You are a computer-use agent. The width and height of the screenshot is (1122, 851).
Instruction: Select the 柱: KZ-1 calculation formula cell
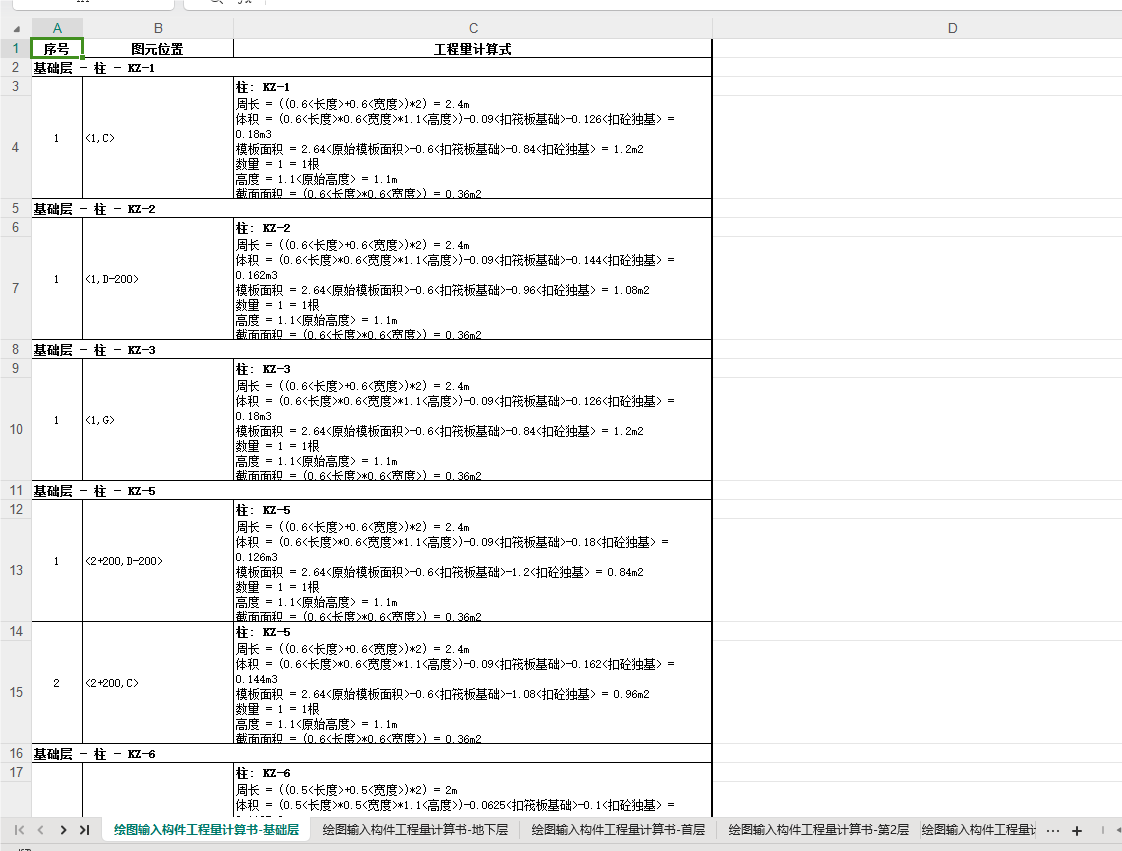pyautogui.click(x=473, y=138)
